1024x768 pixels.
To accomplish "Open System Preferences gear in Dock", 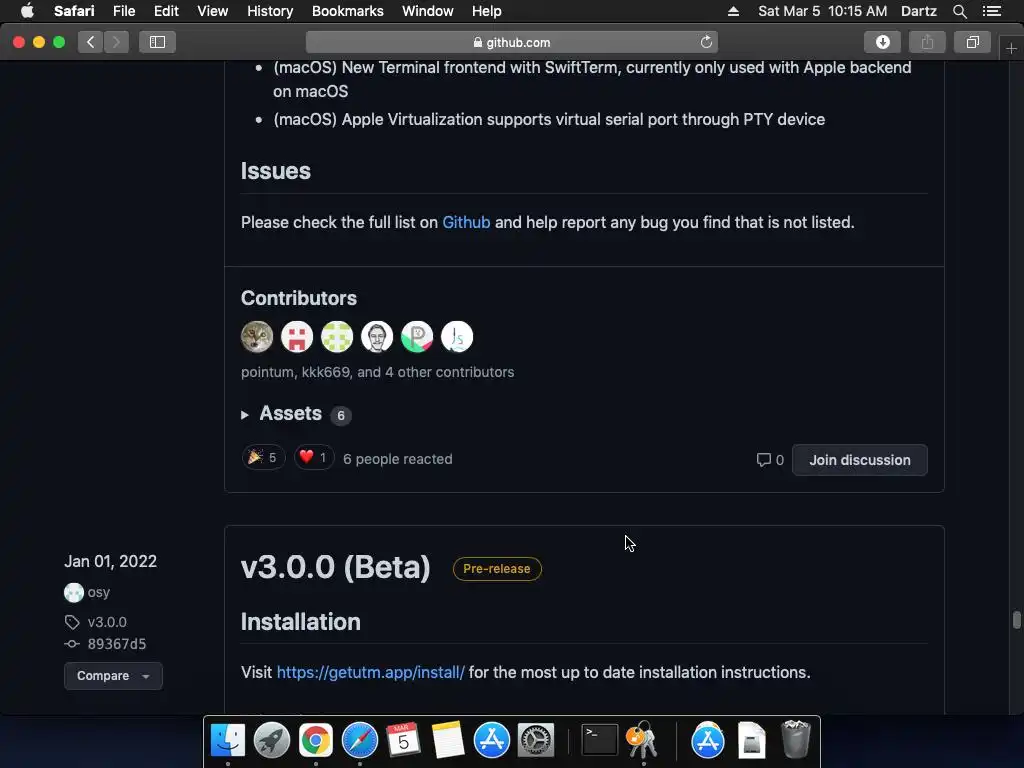I will (536, 740).
